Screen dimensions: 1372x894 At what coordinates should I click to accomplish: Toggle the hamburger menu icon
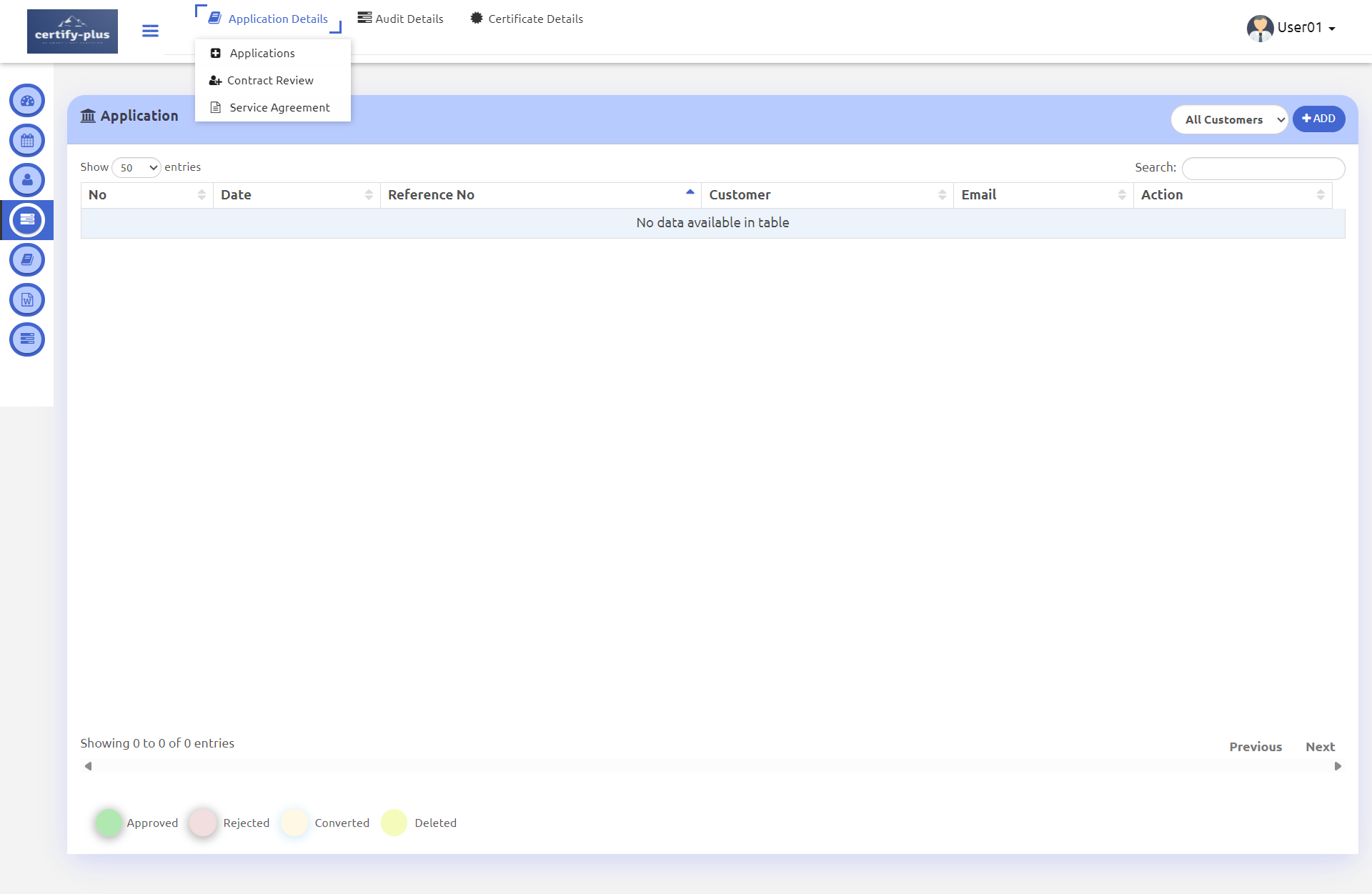coord(150,31)
